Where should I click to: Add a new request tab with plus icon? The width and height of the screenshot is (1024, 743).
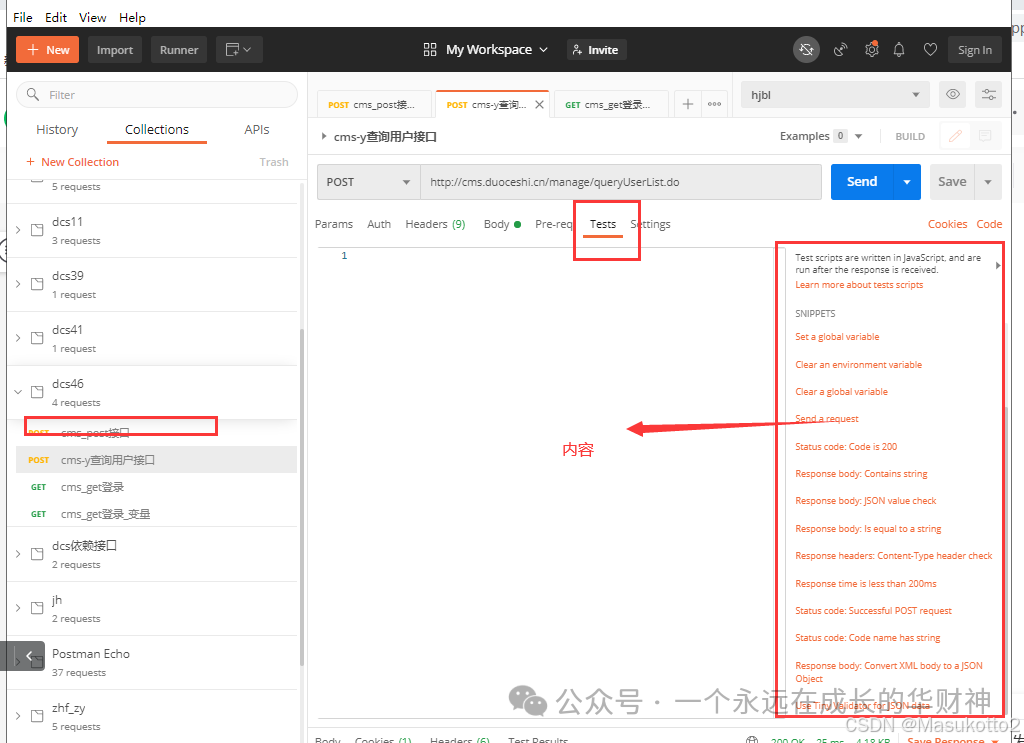[688, 104]
